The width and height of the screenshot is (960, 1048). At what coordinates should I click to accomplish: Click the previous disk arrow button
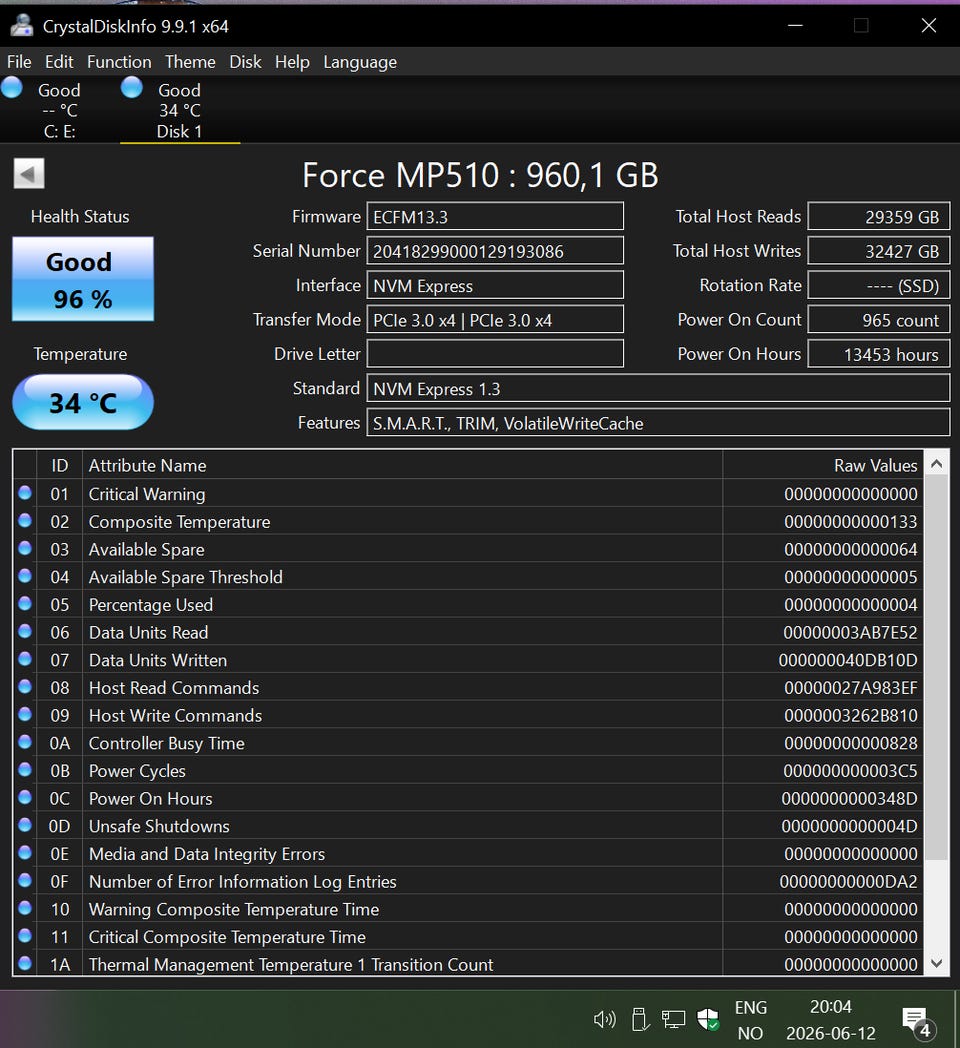click(x=29, y=174)
